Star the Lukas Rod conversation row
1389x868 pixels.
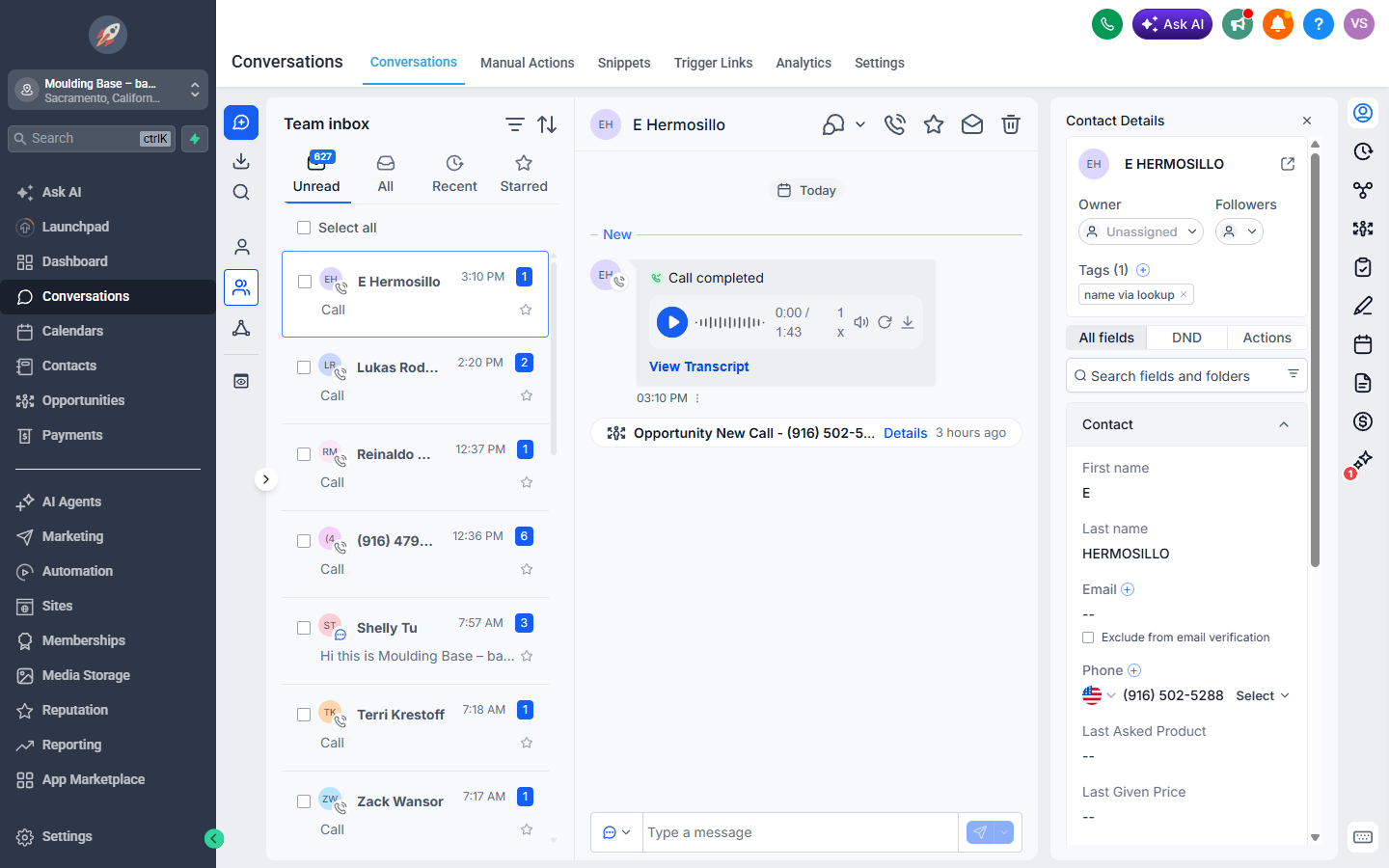[x=527, y=395]
